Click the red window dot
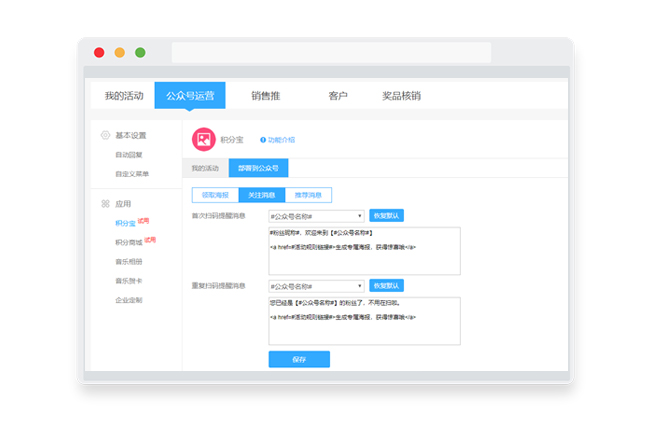The width and height of the screenshot is (660, 430). 99,53
